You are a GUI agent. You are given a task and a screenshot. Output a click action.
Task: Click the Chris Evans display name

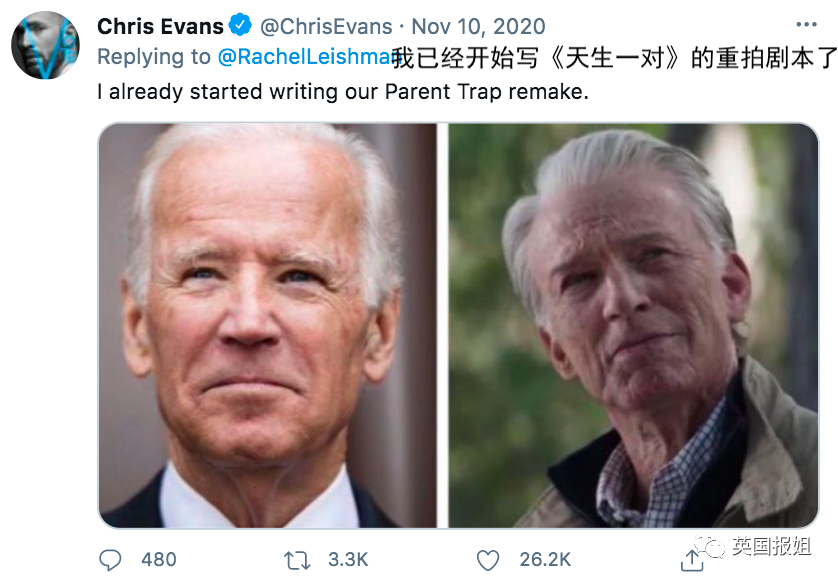tap(162, 25)
